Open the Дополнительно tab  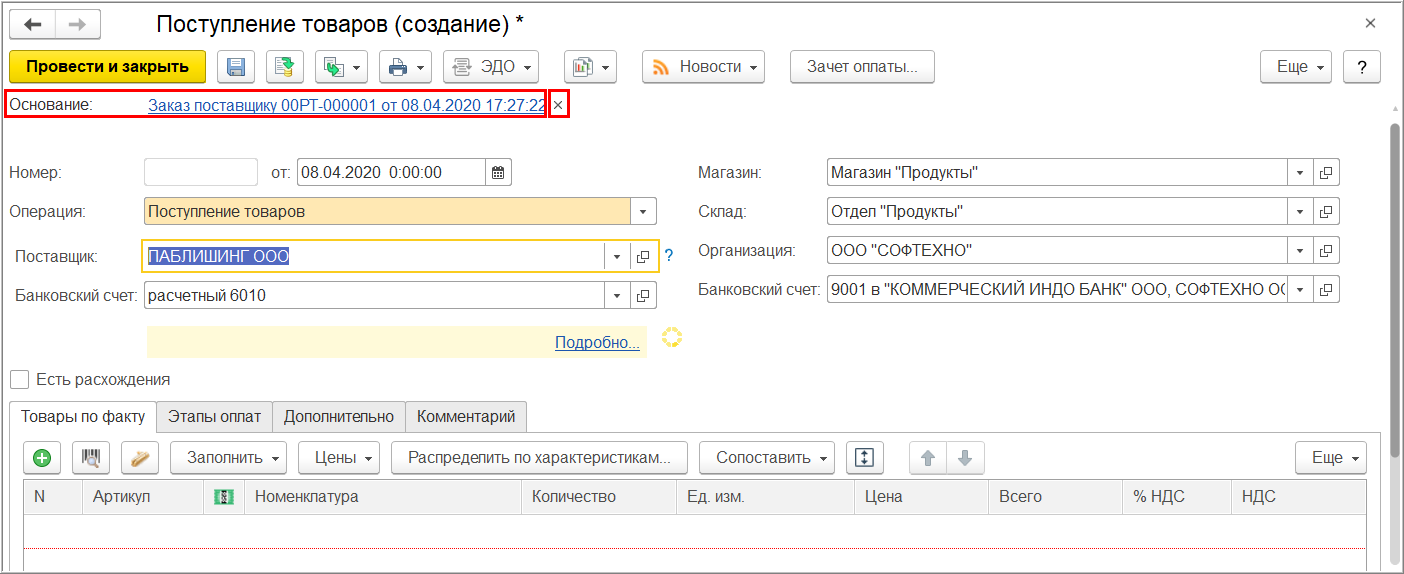click(x=339, y=416)
